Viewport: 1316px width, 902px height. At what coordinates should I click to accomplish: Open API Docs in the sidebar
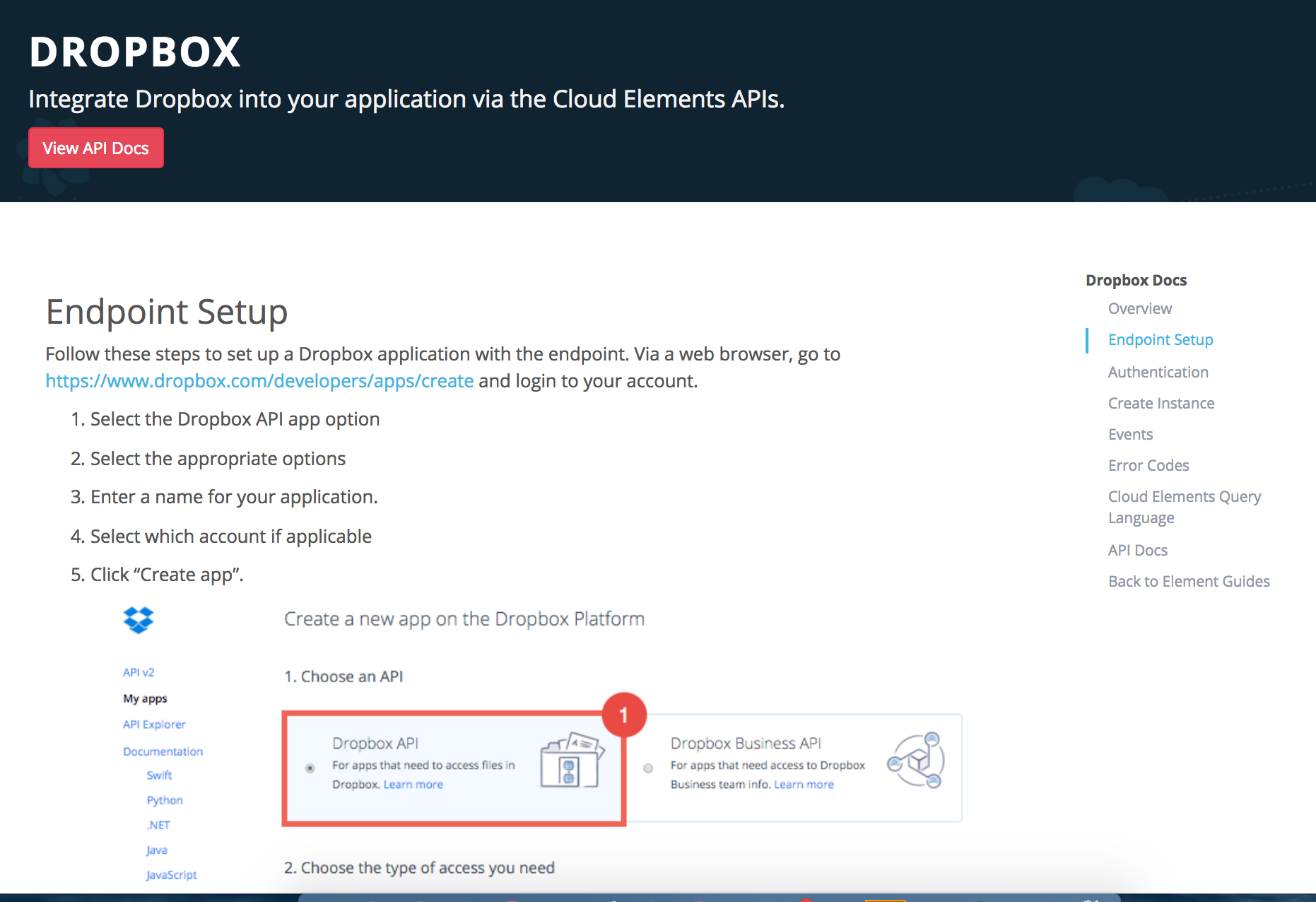[1138, 550]
